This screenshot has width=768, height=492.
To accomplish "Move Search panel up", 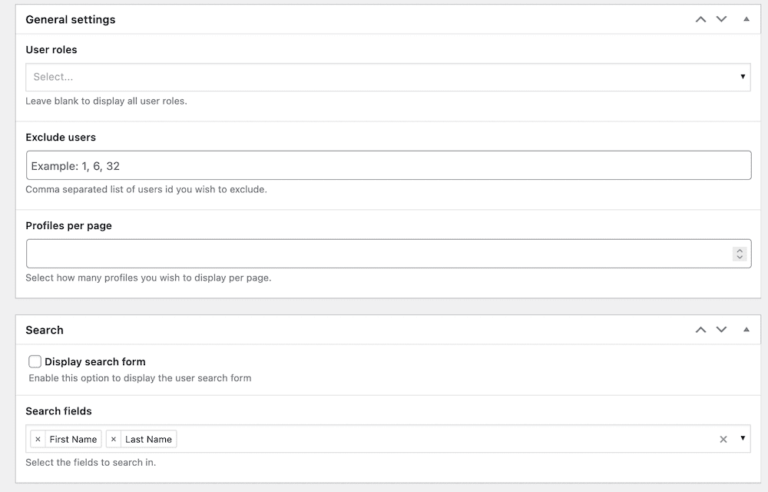I will coord(701,330).
